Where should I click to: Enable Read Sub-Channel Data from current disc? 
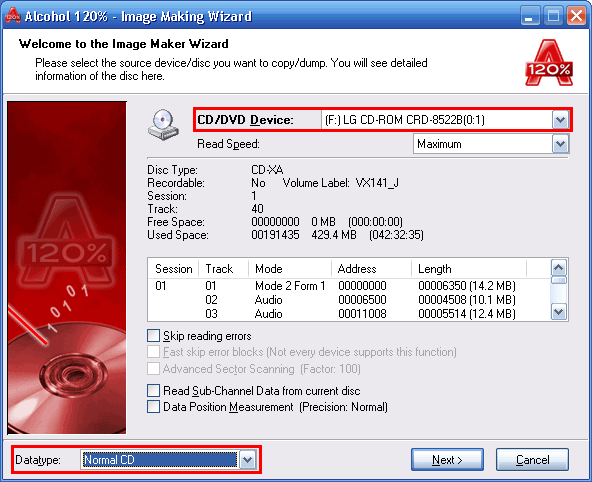[153, 391]
